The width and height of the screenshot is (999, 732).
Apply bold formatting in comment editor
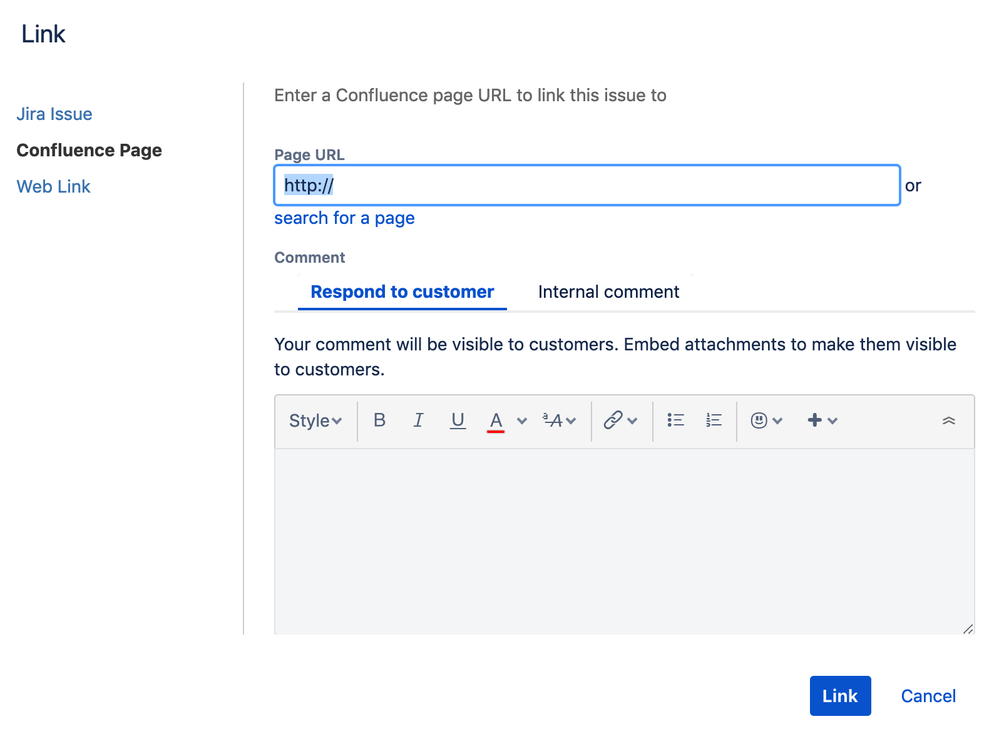pyautogui.click(x=379, y=421)
